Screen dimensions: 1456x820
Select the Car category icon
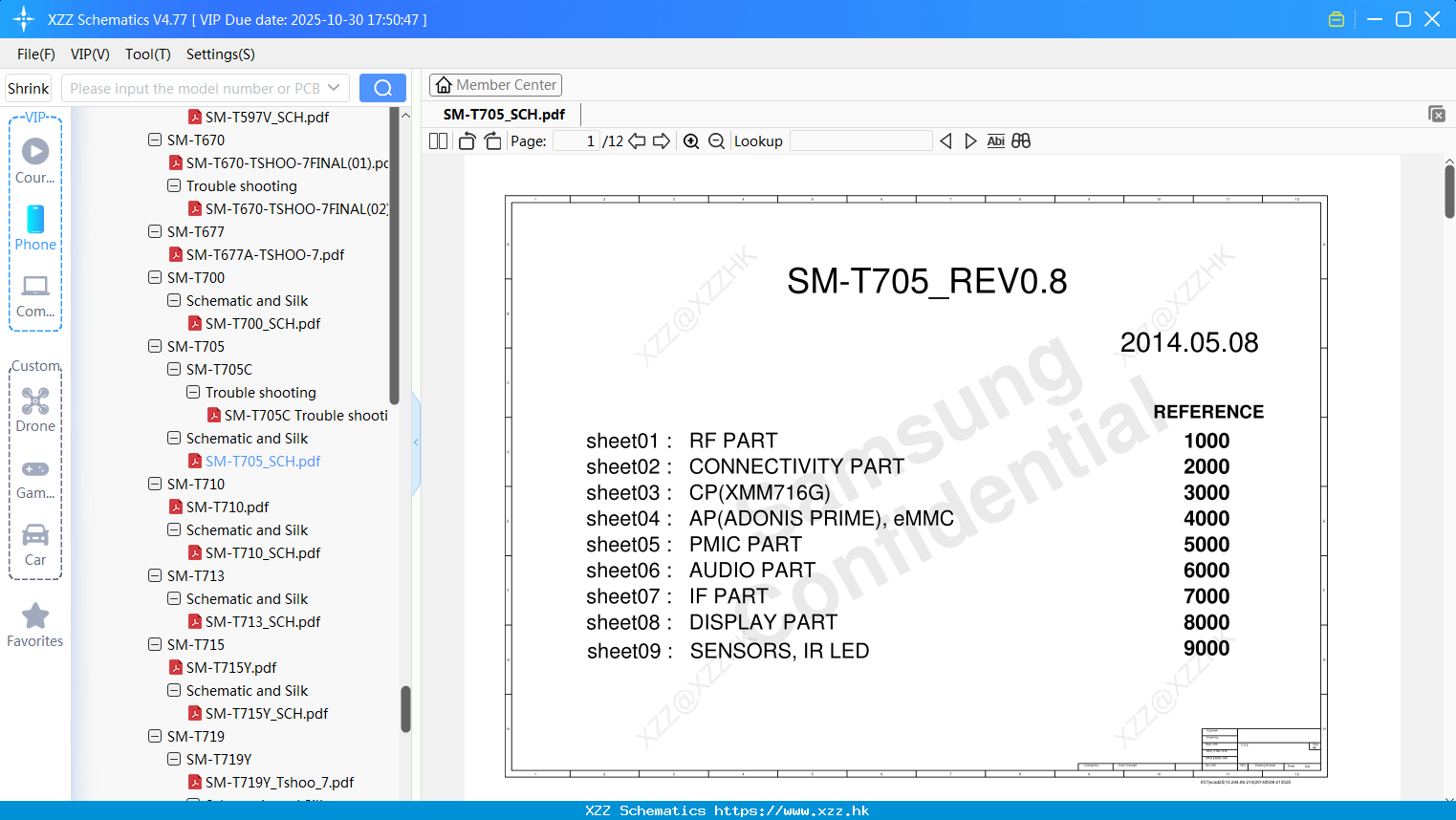click(35, 544)
